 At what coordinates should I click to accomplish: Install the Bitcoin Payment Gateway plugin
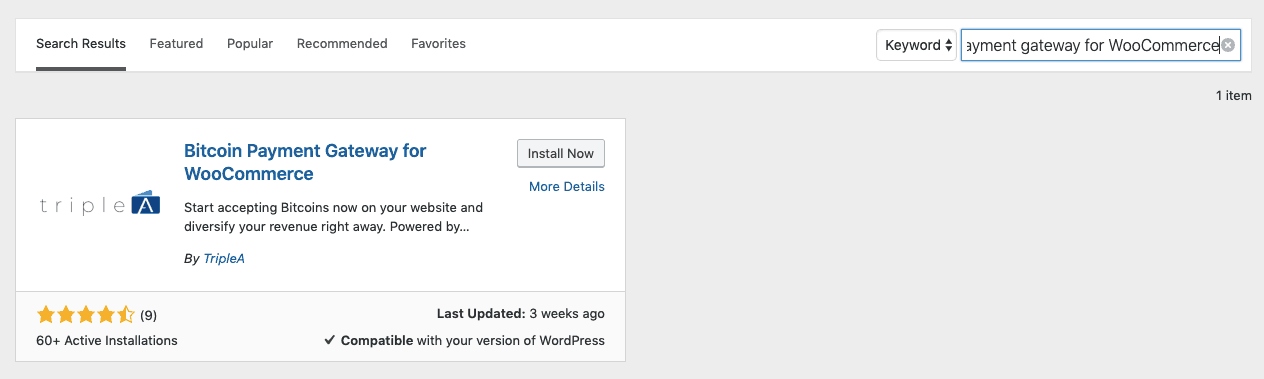pos(561,153)
